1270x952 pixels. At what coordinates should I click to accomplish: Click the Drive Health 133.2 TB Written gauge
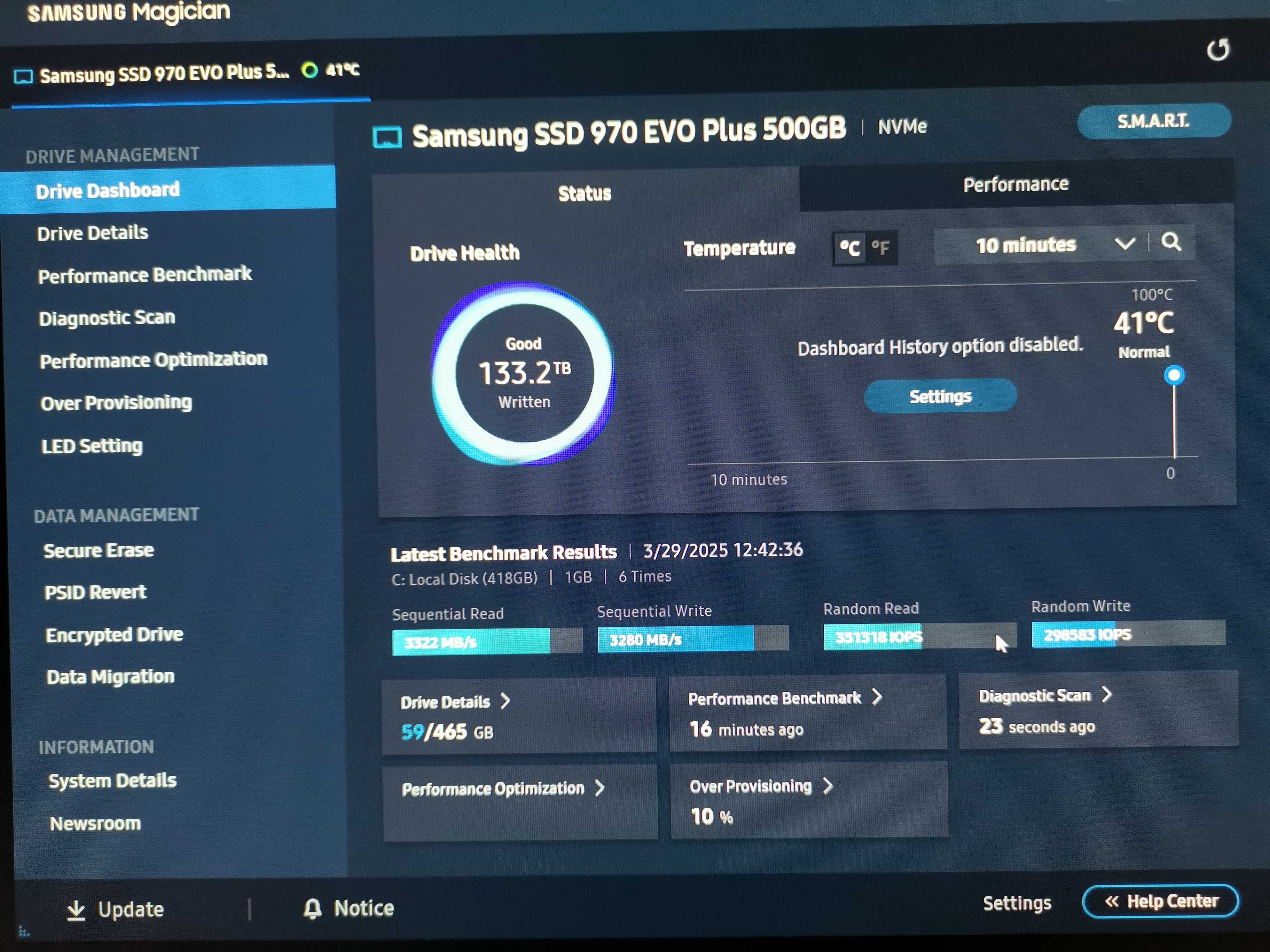(524, 373)
